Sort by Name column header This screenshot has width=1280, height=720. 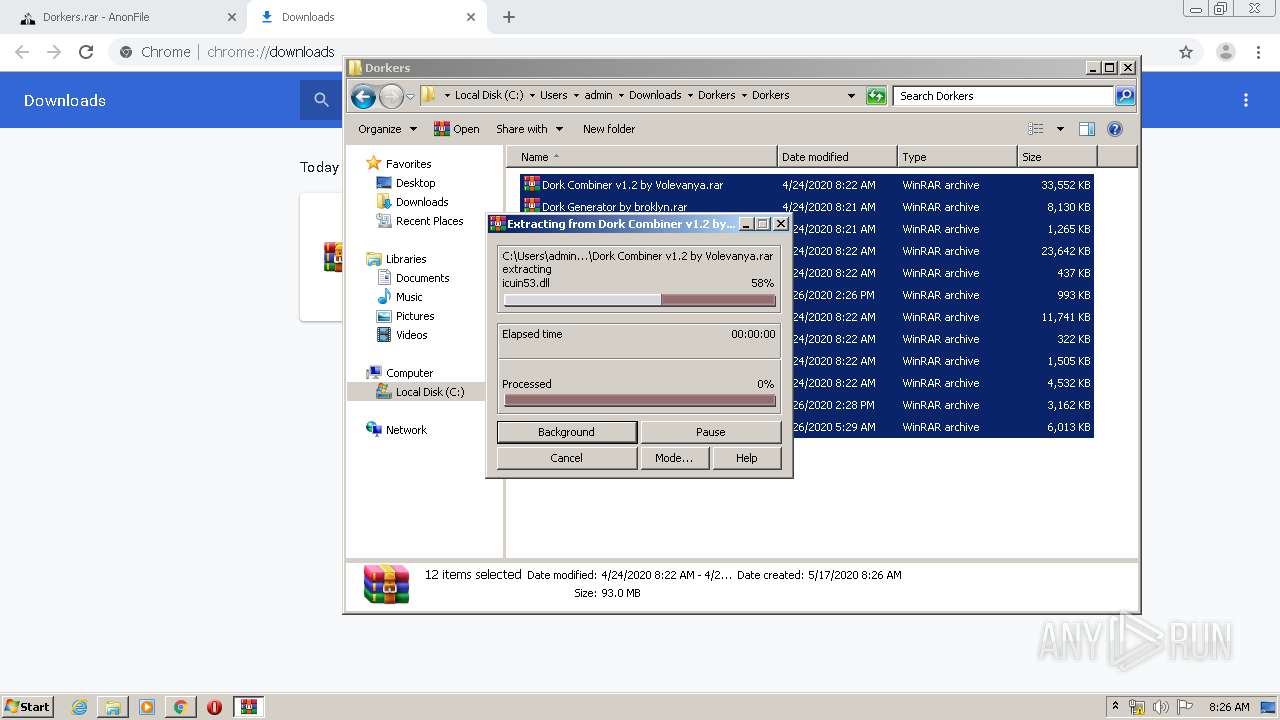click(x=642, y=157)
